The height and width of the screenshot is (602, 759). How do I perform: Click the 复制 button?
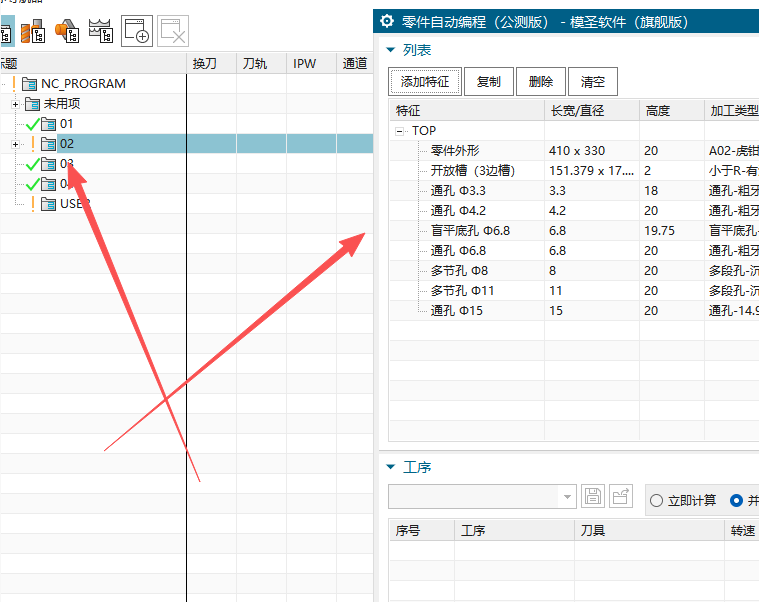(488, 81)
